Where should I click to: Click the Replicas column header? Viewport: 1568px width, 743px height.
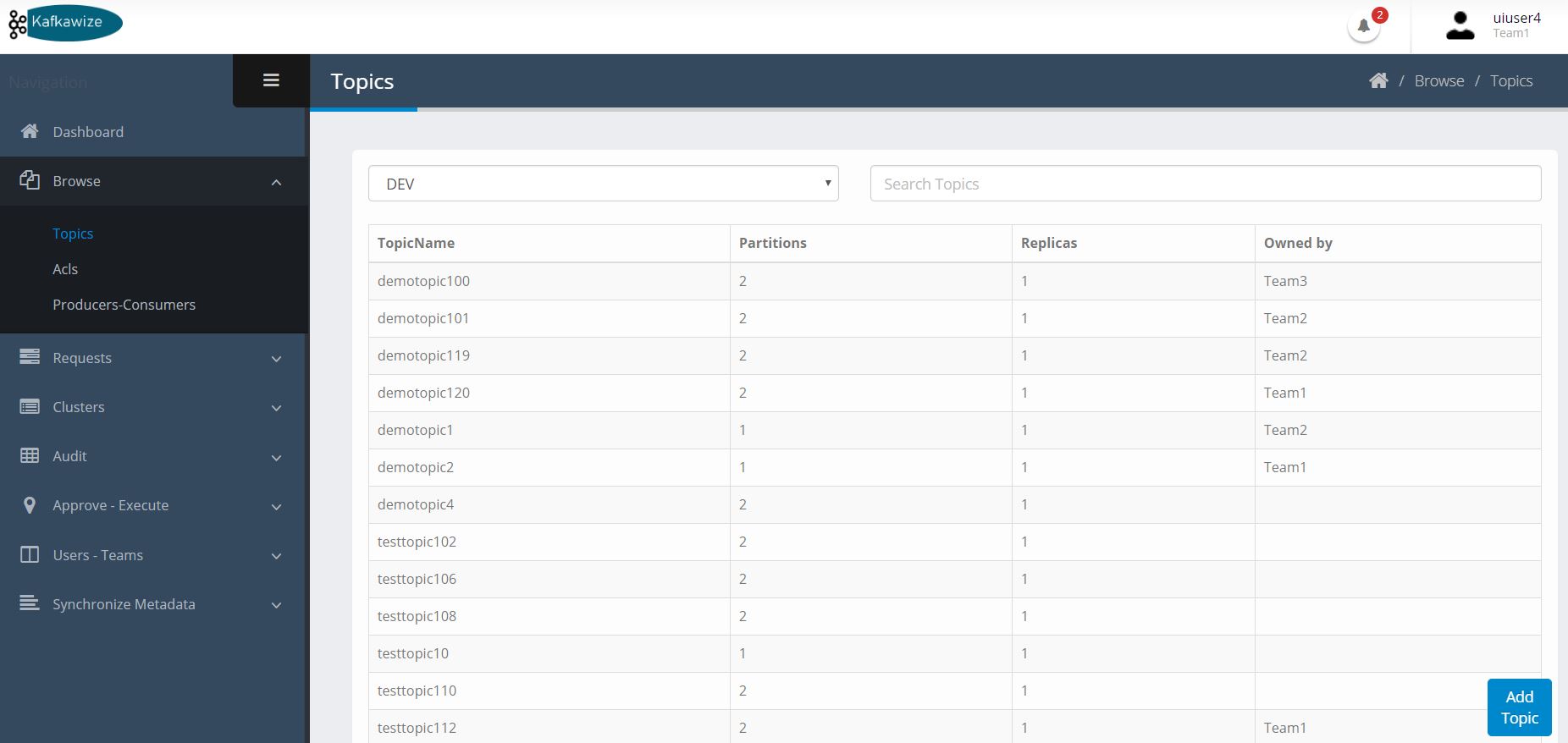coord(1049,243)
